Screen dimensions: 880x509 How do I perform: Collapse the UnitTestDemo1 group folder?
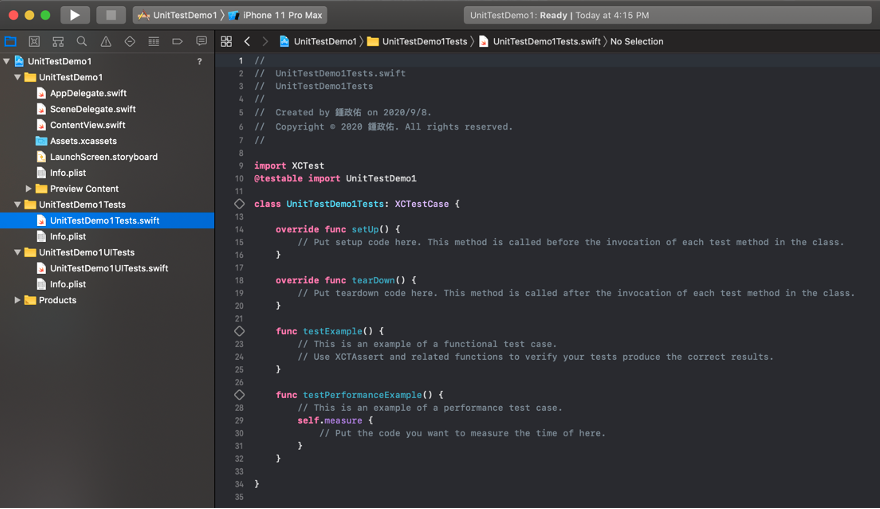click(17, 77)
